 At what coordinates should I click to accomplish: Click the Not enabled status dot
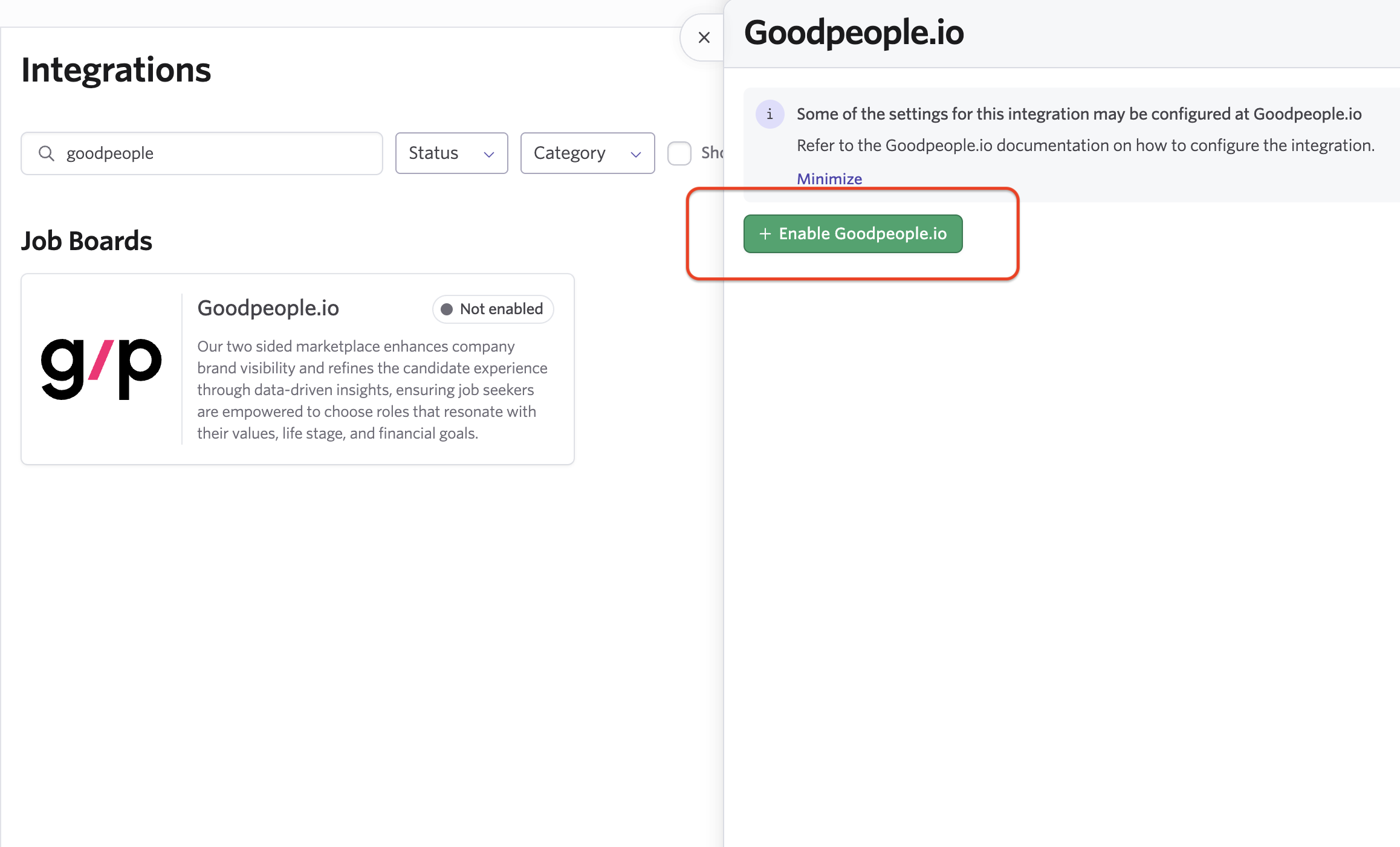(x=447, y=309)
